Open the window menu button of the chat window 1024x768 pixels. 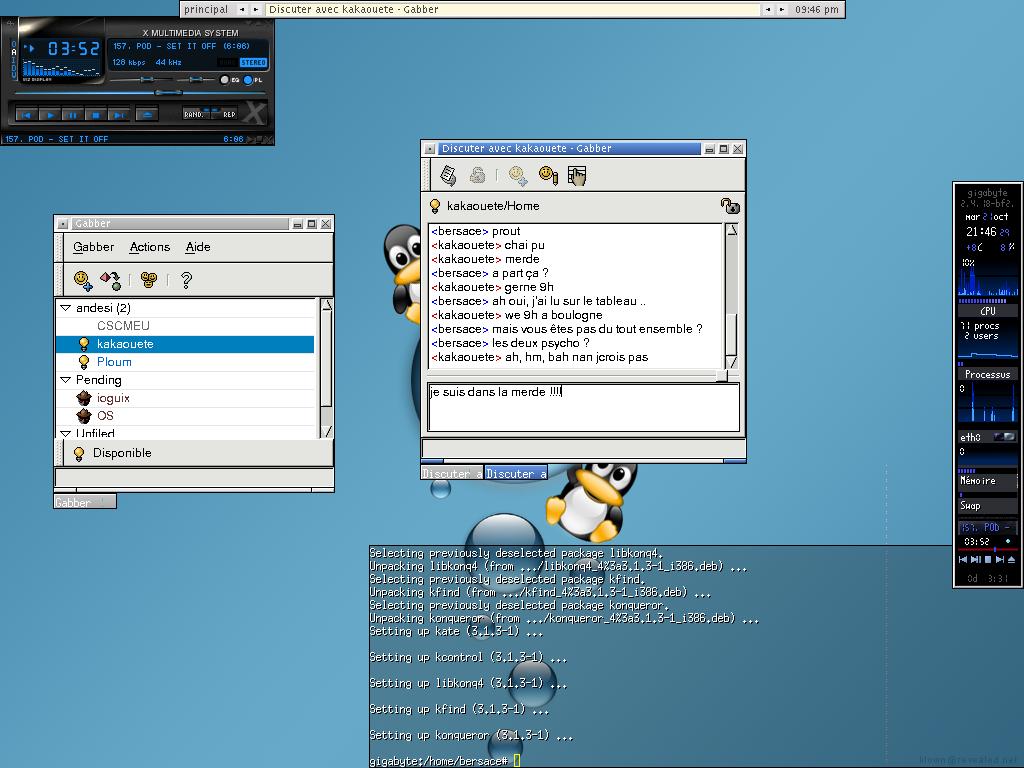click(x=430, y=149)
